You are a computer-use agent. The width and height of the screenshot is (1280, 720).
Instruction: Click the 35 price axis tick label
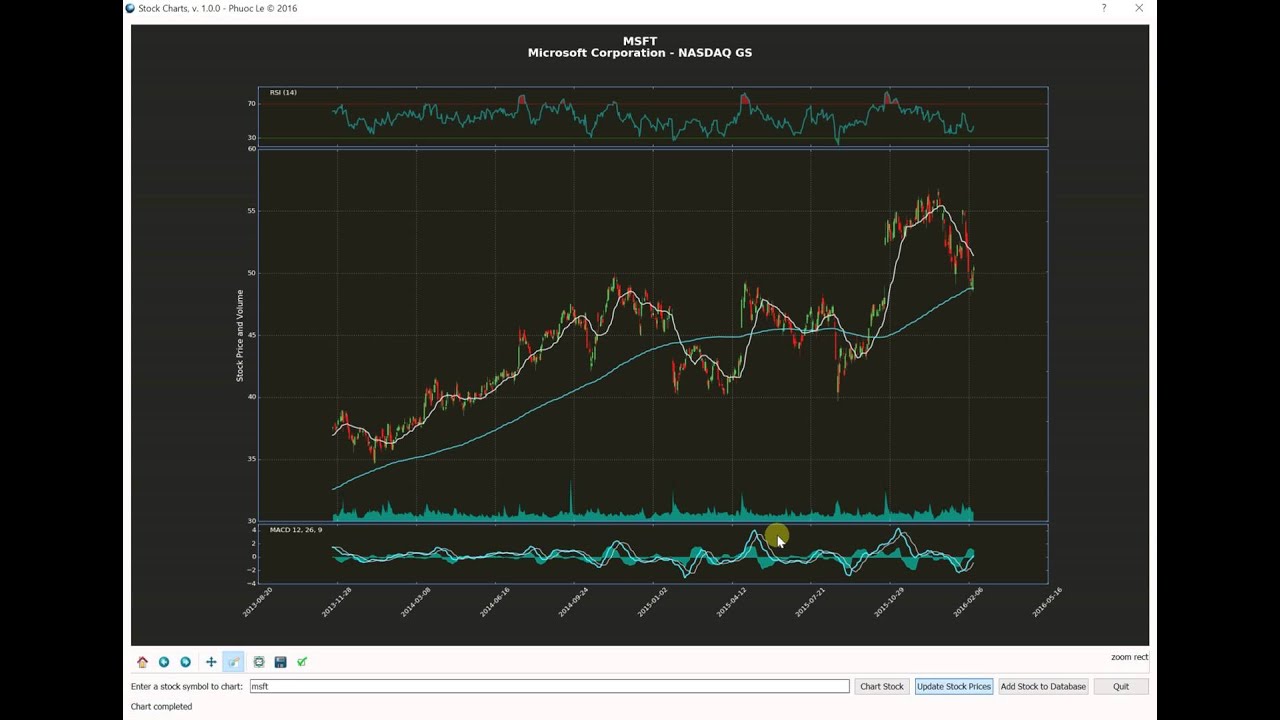point(252,459)
